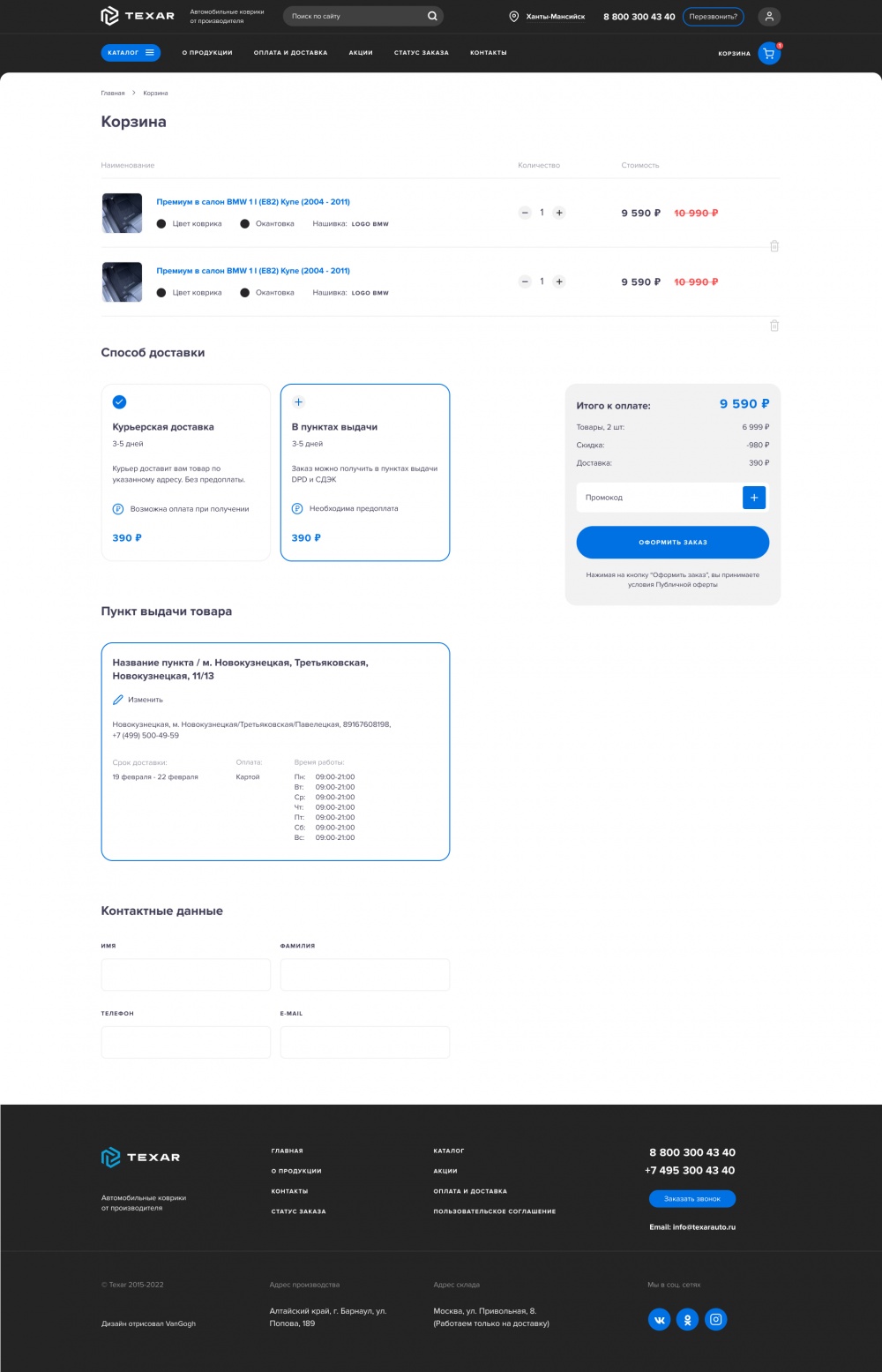This screenshot has width=882, height=1372.
Task: Delete the first cart item with trash icon
Action: [x=774, y=246]
